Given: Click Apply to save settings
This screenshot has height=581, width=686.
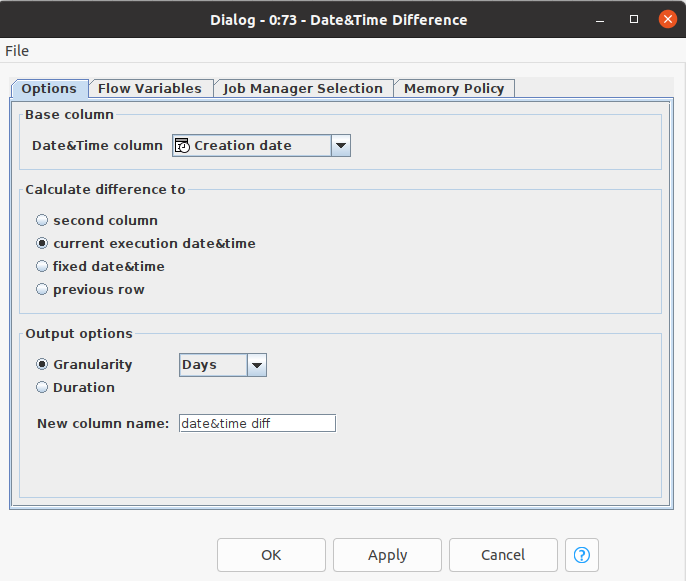Looking at the screenshot, I should (x=387, y=555).
